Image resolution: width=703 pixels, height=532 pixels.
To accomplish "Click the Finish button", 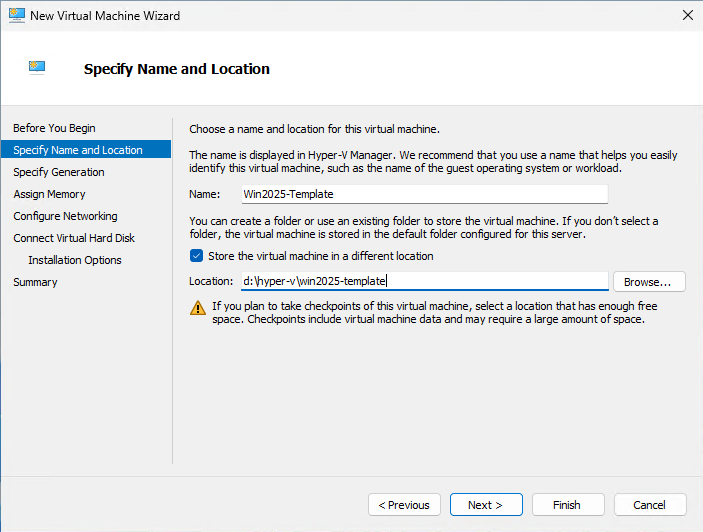I will coord(568,505).
